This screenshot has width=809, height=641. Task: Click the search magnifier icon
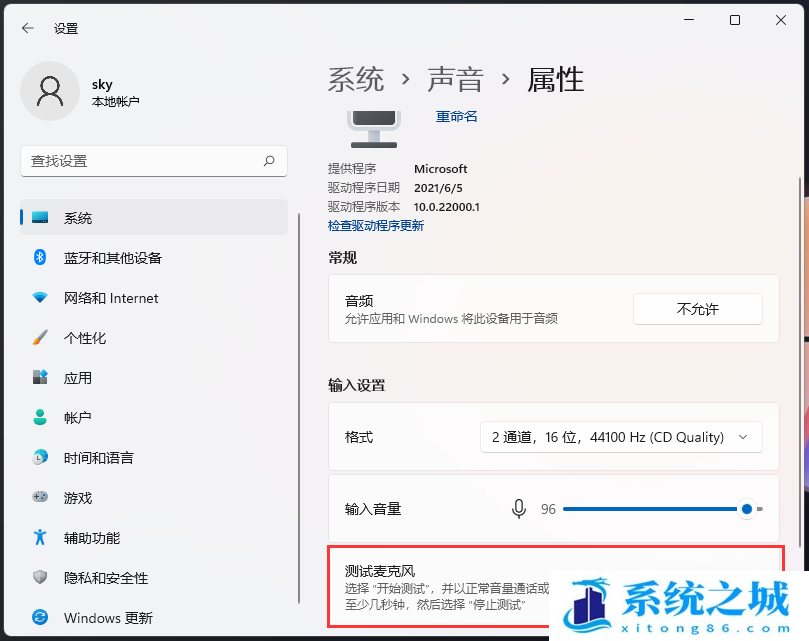click(x=269, y=161)
